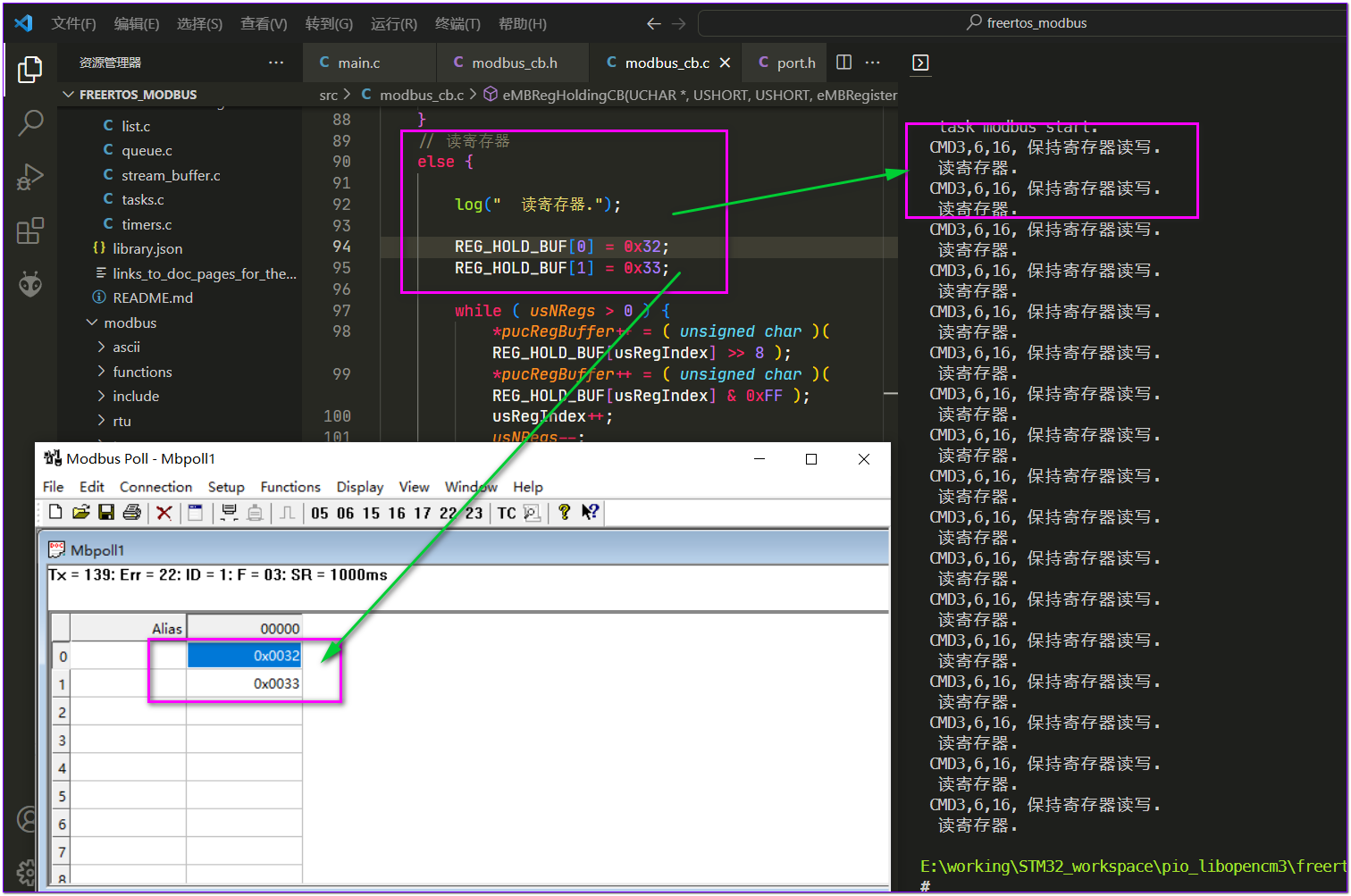Open README.md in explorer
Screen dimensions: 1351x896
[x=153, y=297]
